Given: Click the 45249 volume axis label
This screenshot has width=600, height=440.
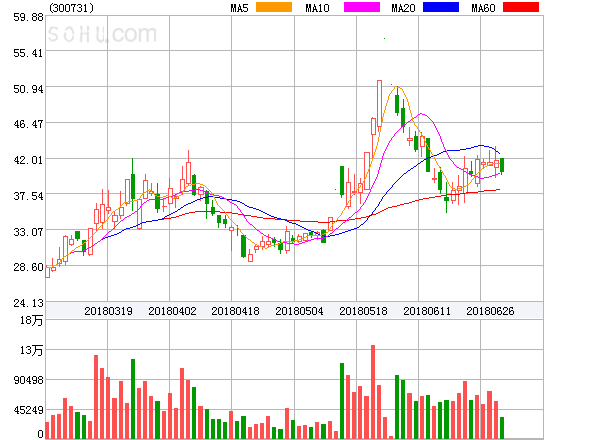Looking at the screenshot, I should [x=28, y=410].
